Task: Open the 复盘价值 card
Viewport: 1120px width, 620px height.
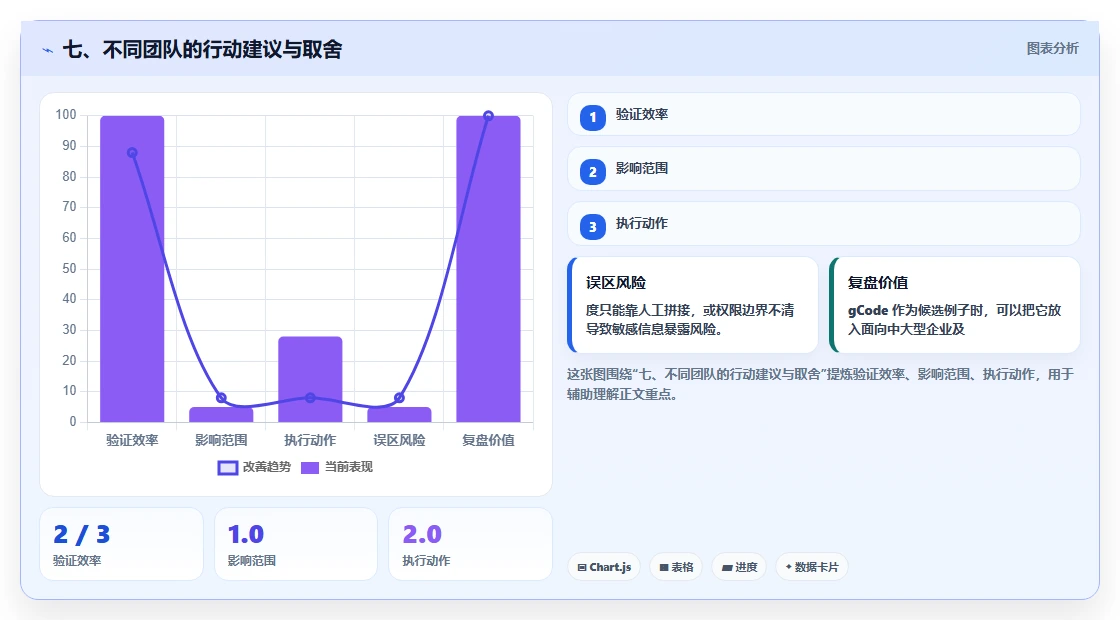Action: (x=954, y=305)
